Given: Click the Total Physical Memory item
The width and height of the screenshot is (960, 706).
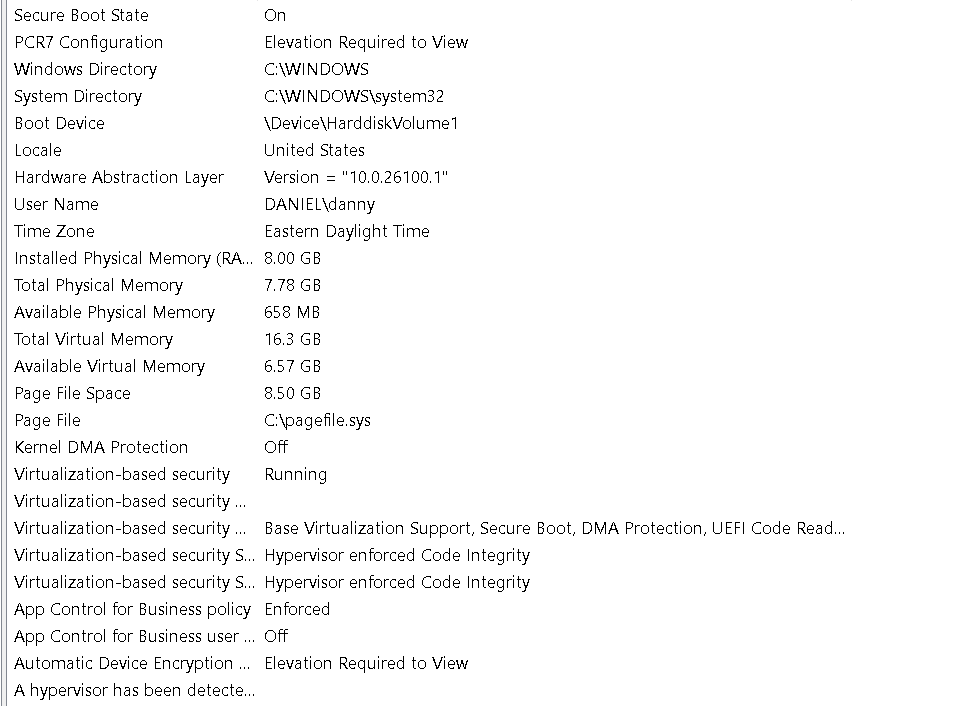Looking at the screenshot, I should click(99, 285).
